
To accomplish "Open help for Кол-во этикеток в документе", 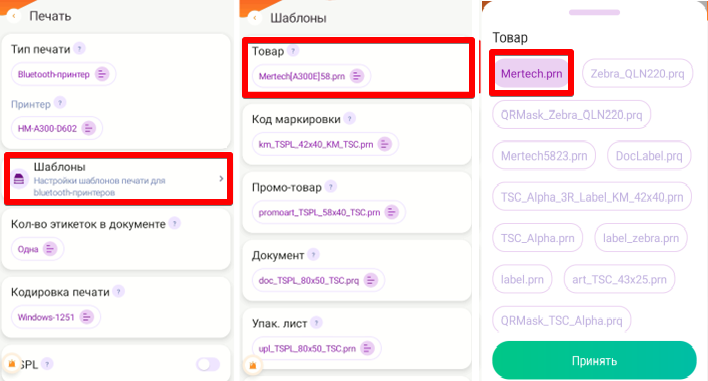I will tap(174, 223).
